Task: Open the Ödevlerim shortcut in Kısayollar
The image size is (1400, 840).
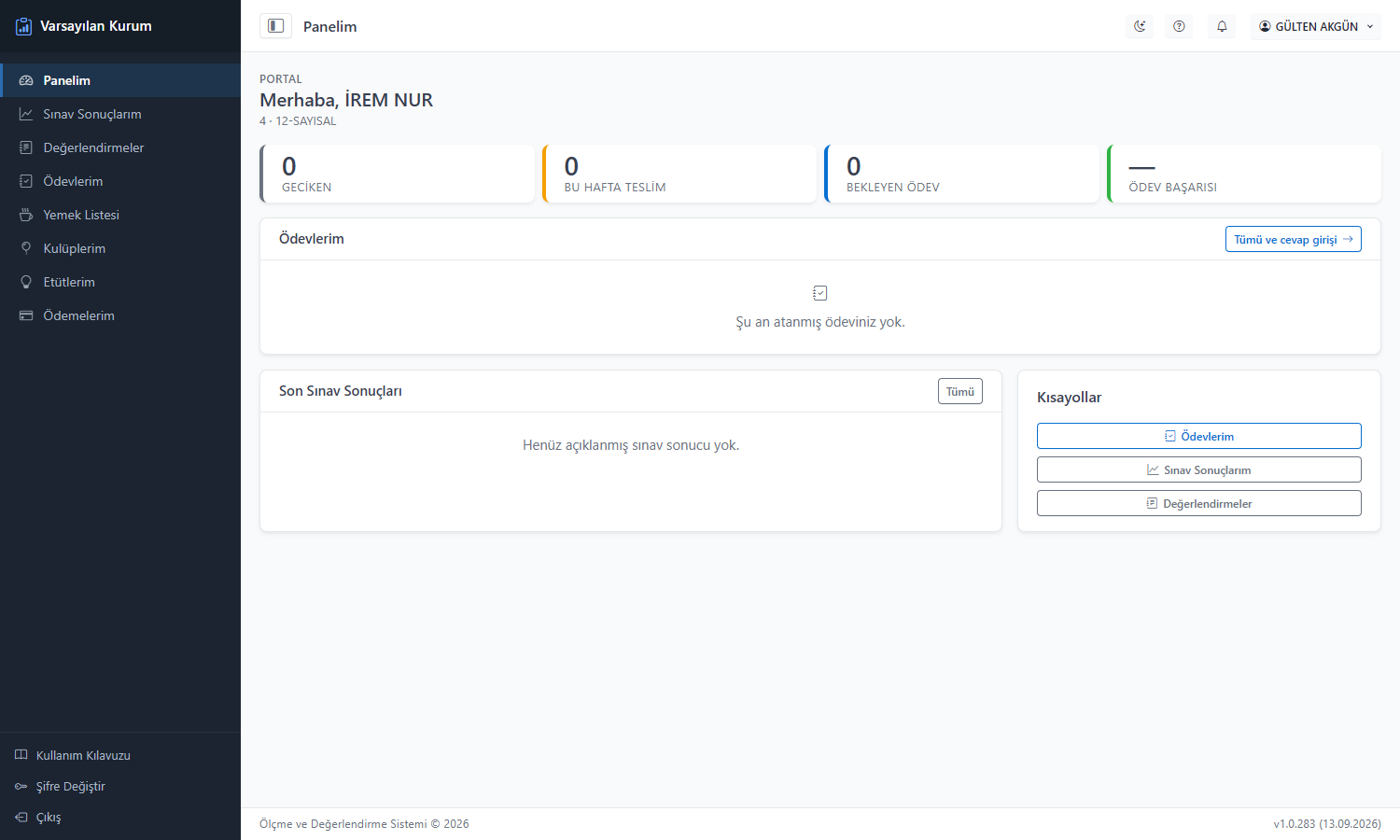Action: coord(1198,436)
